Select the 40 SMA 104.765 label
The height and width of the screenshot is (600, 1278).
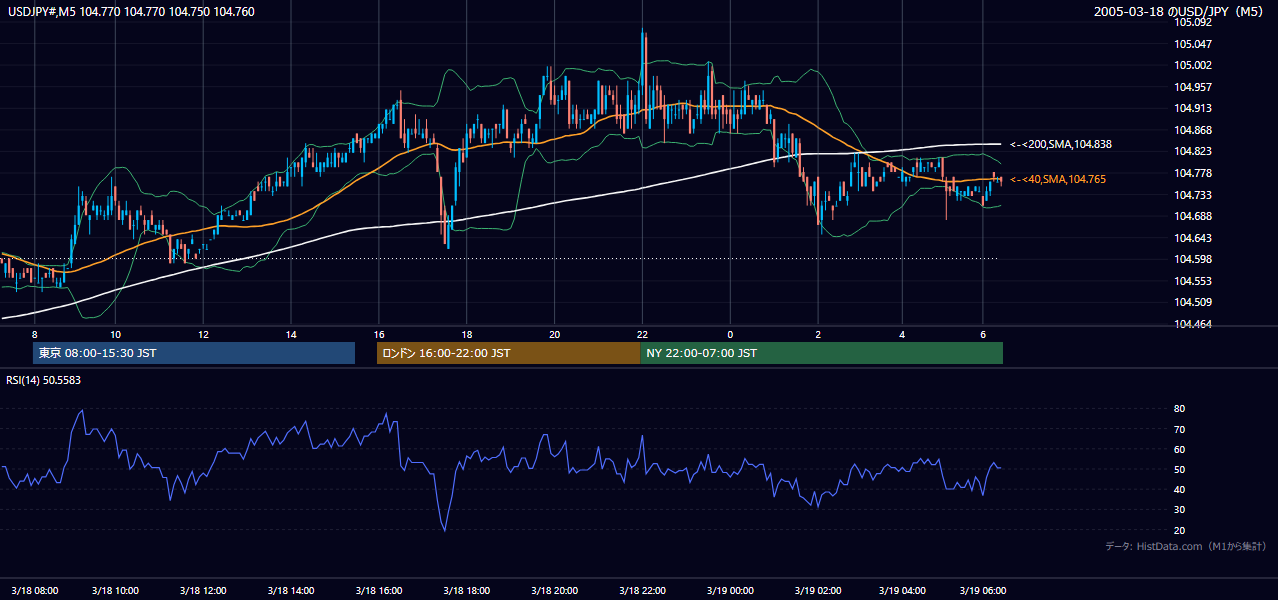click(1058, 179)
